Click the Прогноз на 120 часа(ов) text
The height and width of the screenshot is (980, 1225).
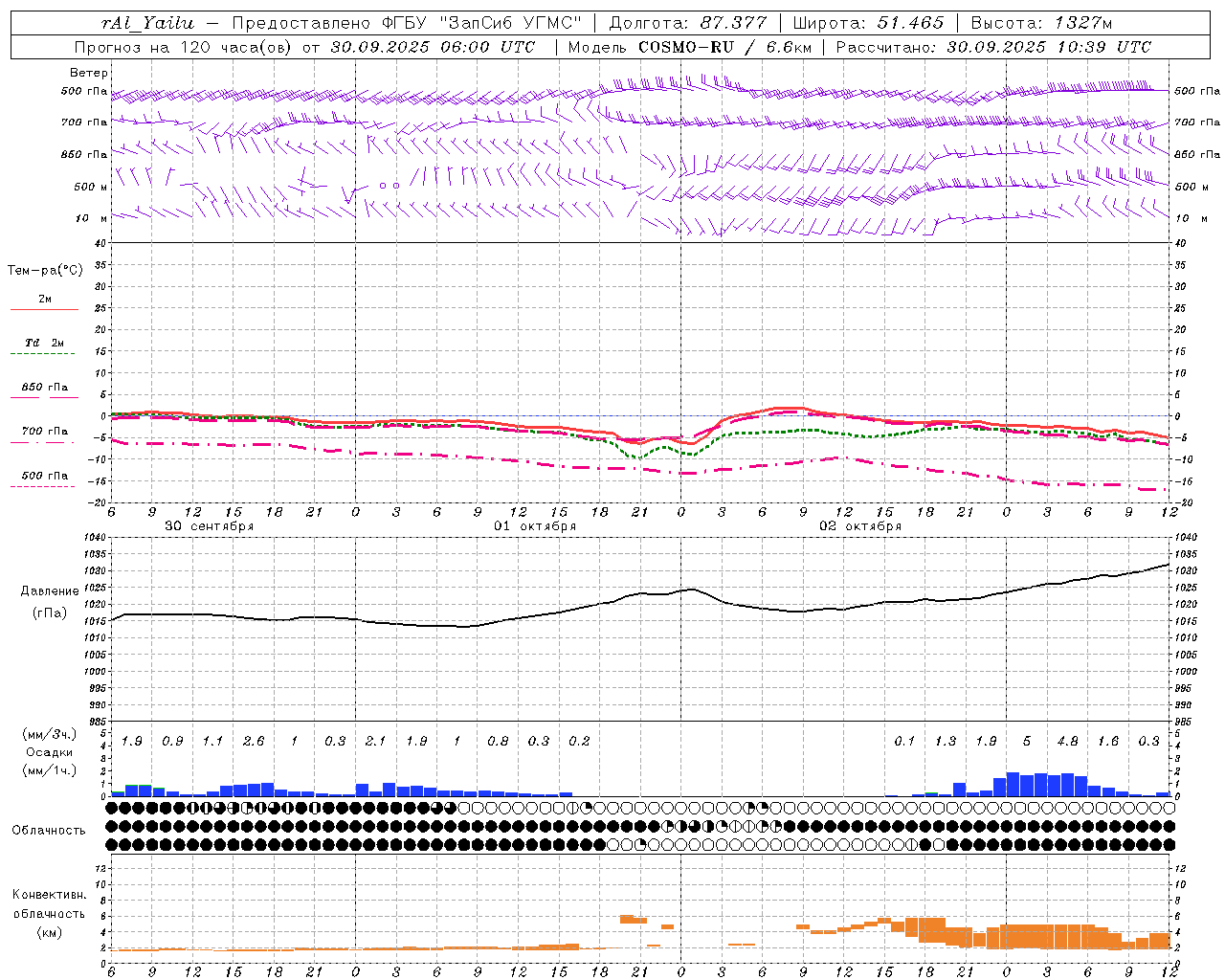pos(184,47)
